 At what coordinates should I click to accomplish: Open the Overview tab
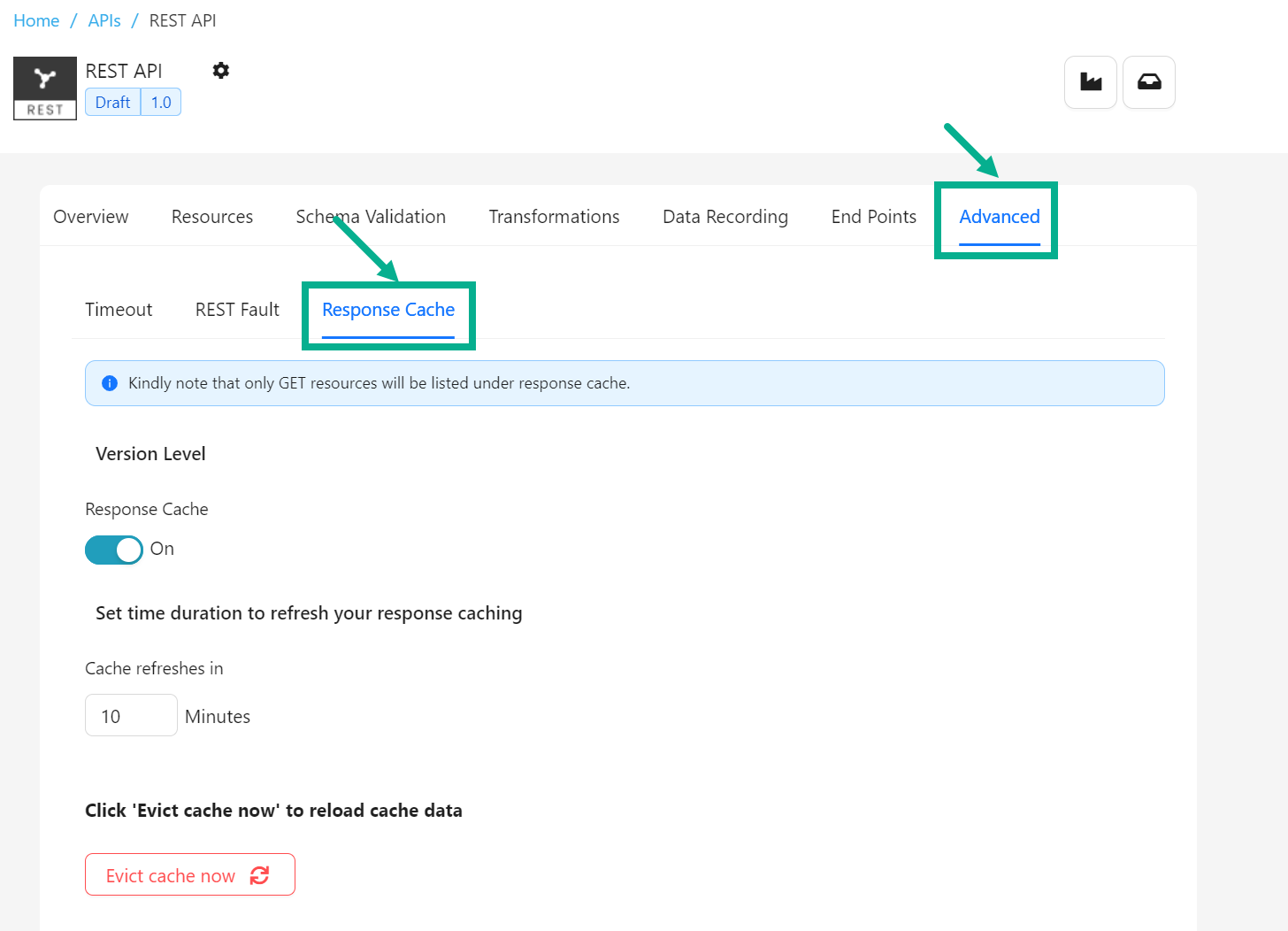[91, 217]
